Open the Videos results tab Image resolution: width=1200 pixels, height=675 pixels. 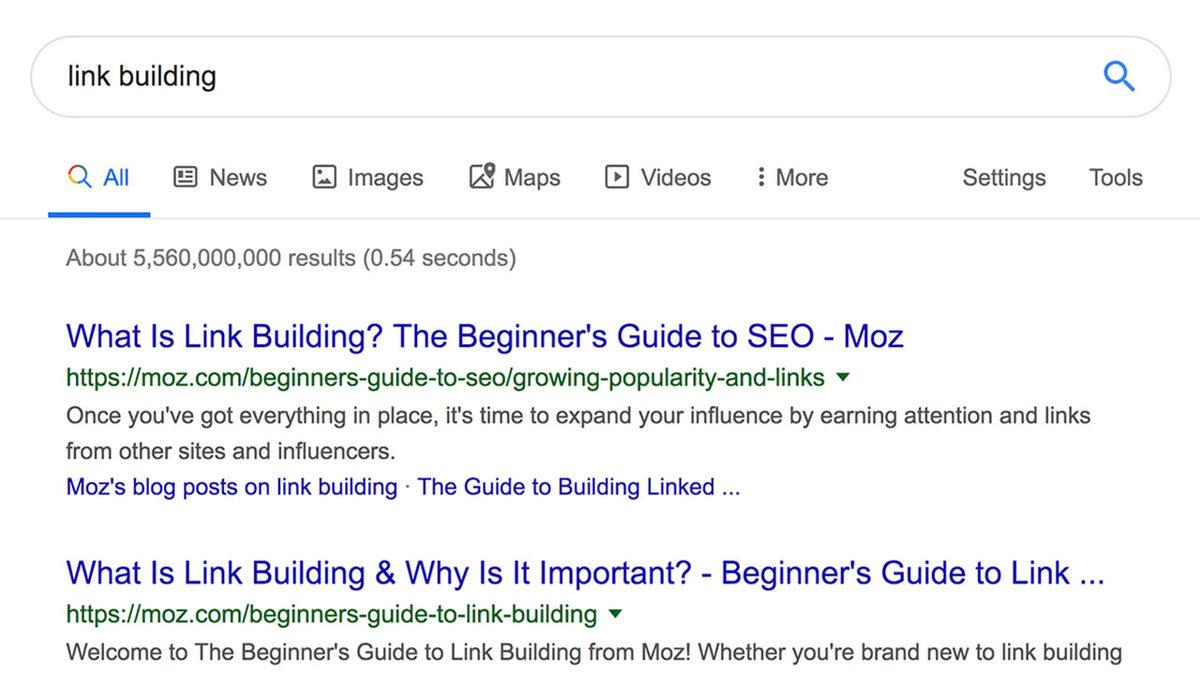[x=674, y=176]
